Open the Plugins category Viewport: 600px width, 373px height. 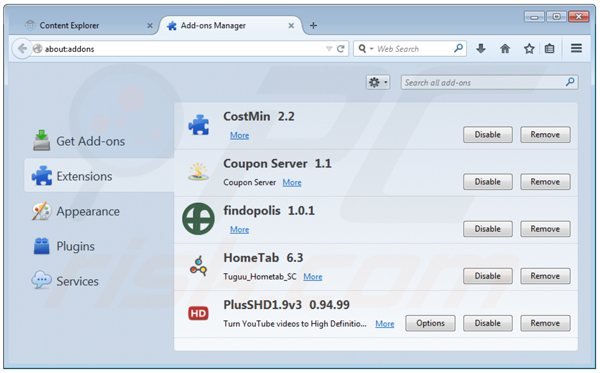(99, 246)
